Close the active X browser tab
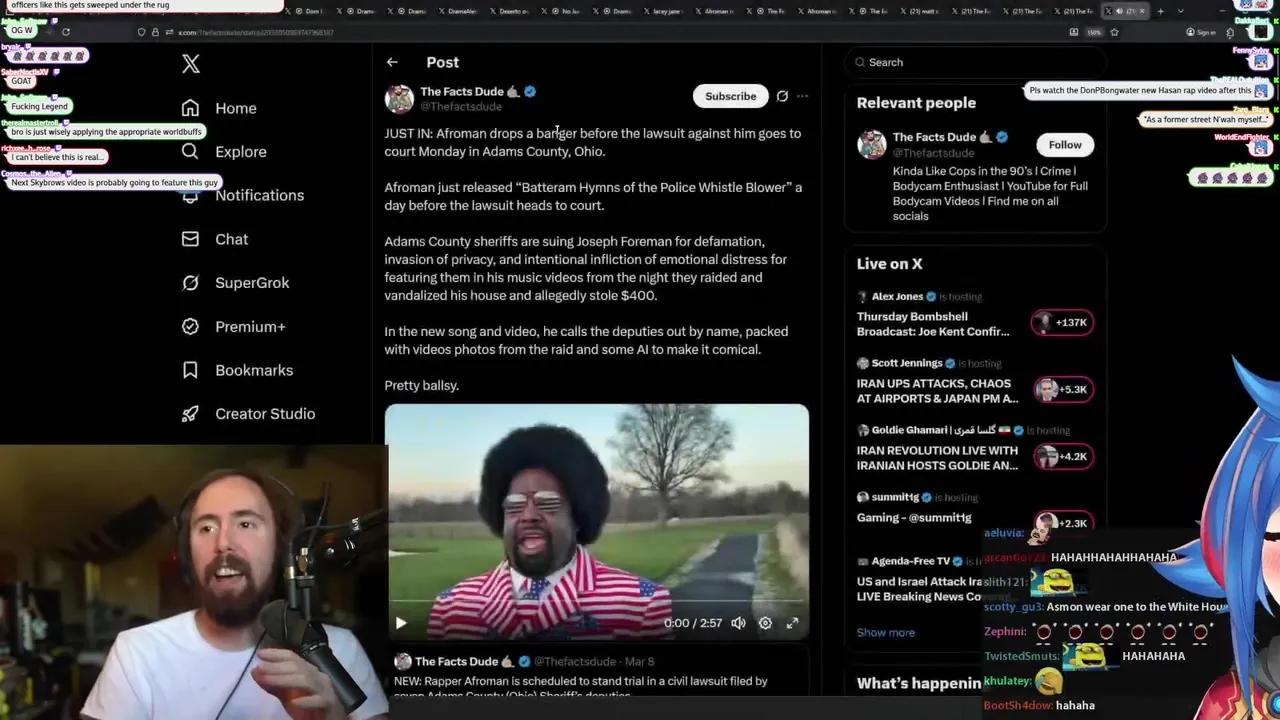The height and width of the screenshot is (720, 1280). coord(1142,11)
